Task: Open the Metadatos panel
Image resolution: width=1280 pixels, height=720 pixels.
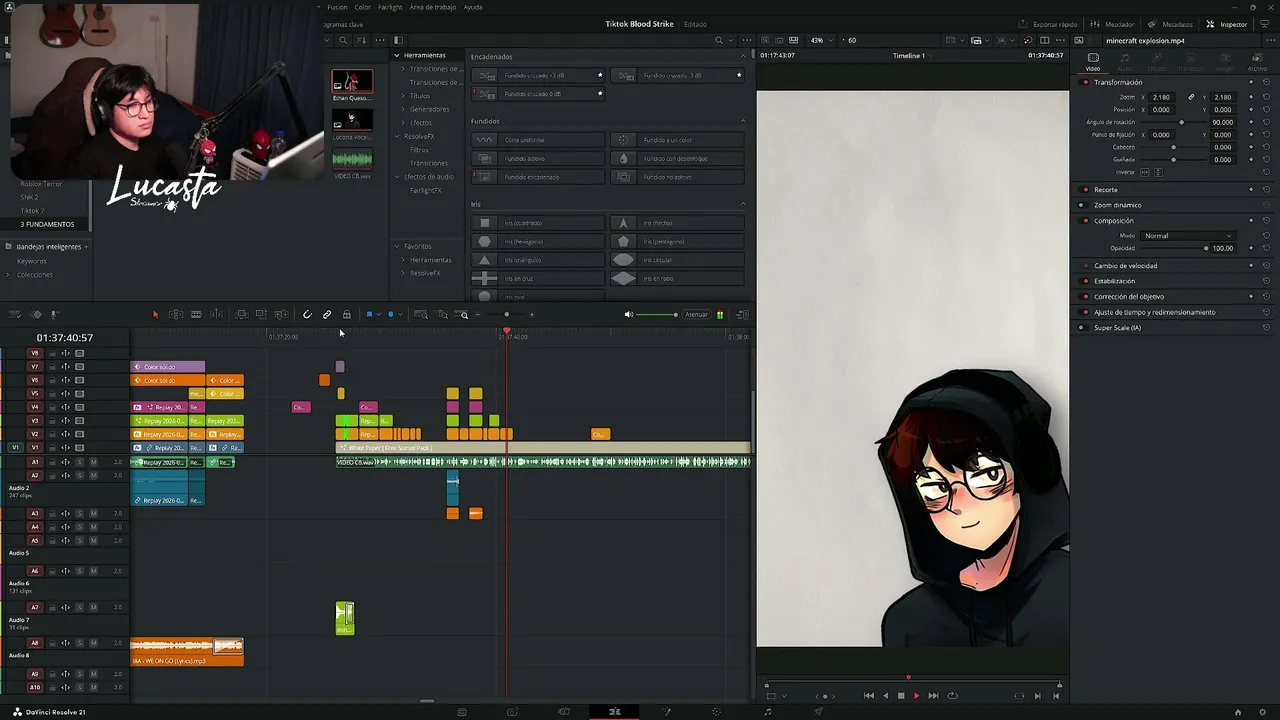Action: (1170, 24)
